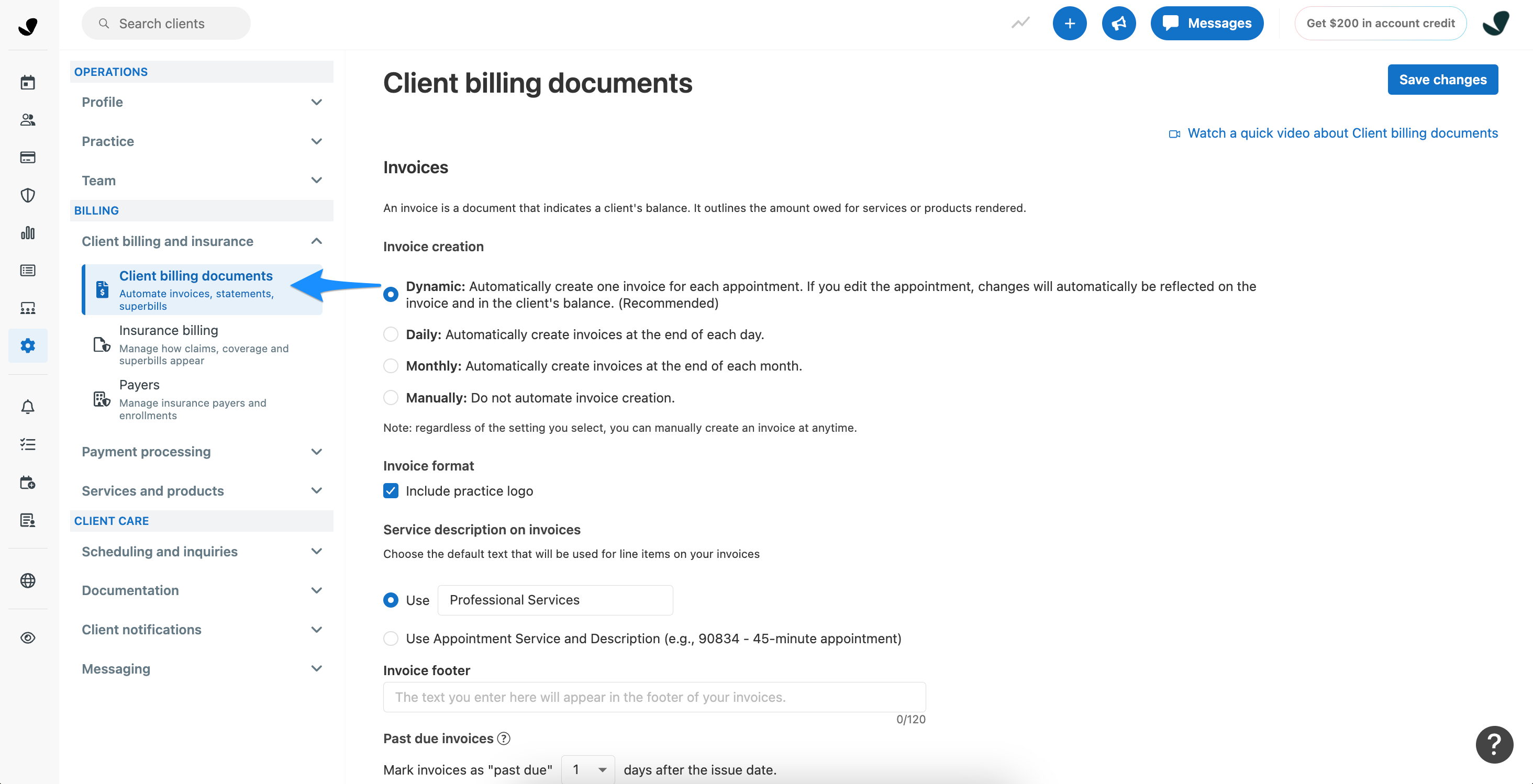Click the blue plus create button

[1069, 23]
